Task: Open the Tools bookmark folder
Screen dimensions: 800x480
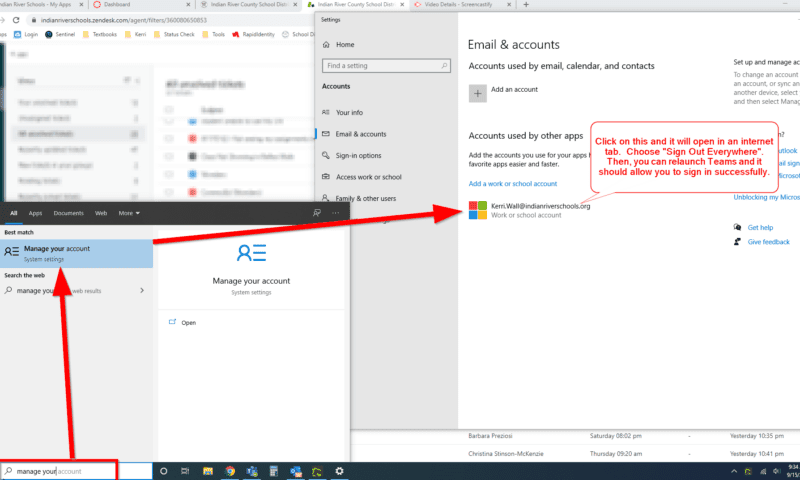Action: pos(213,35)
